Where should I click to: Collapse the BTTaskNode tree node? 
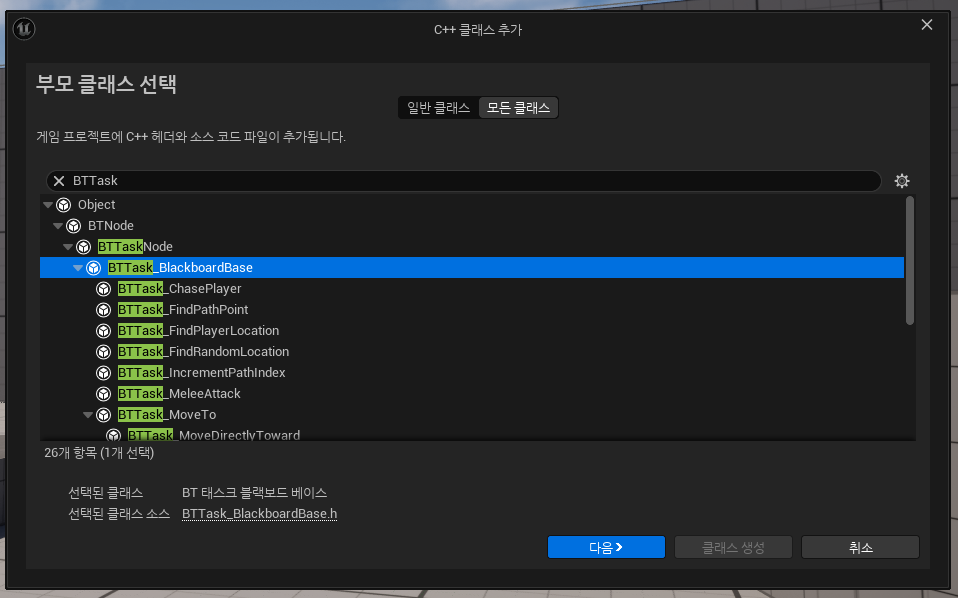68,247
